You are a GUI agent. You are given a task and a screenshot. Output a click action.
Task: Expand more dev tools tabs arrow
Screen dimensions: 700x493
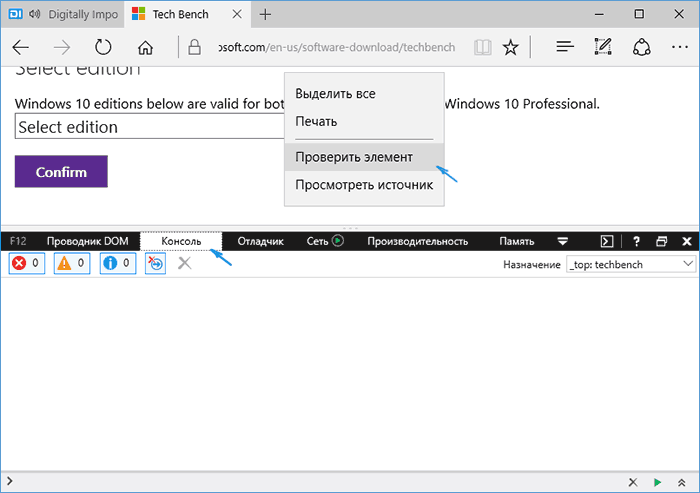tap(563, 241)
